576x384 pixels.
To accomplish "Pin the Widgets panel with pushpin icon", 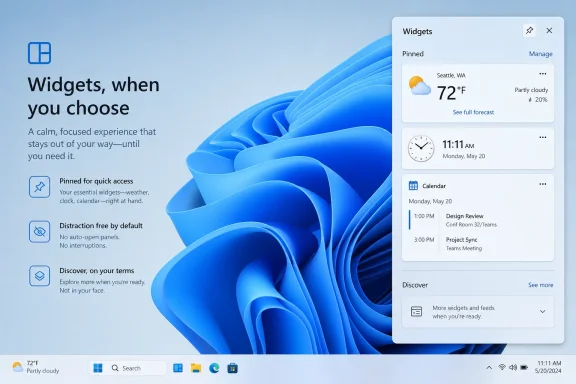I will [529, 30].
